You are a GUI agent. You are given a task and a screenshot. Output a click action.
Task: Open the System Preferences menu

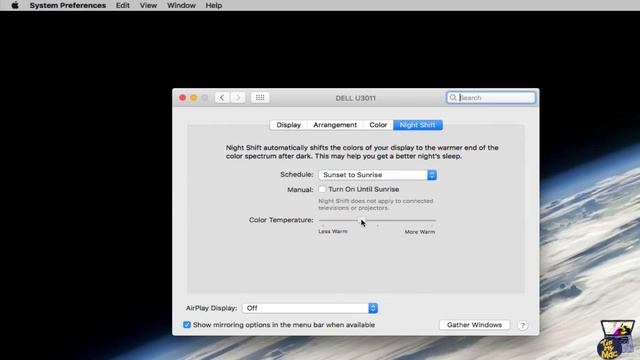tap(68, 5)
